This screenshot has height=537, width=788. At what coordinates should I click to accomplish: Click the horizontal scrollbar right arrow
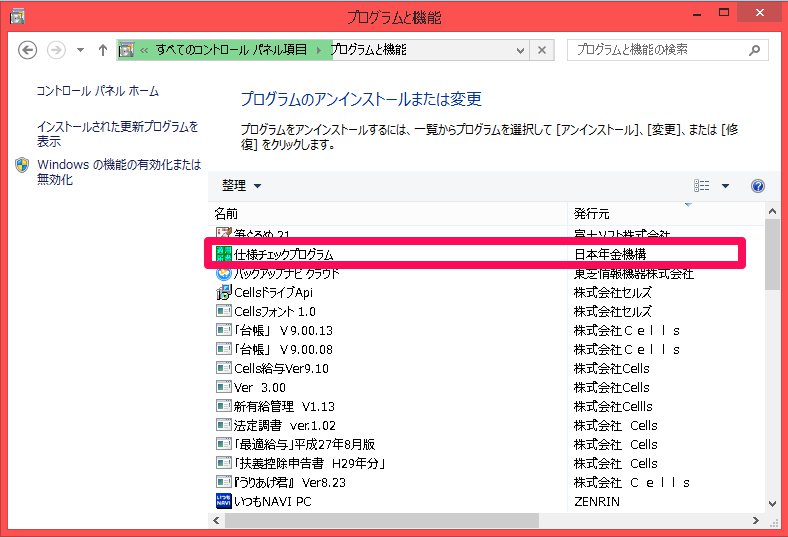(x=756, y=521)
